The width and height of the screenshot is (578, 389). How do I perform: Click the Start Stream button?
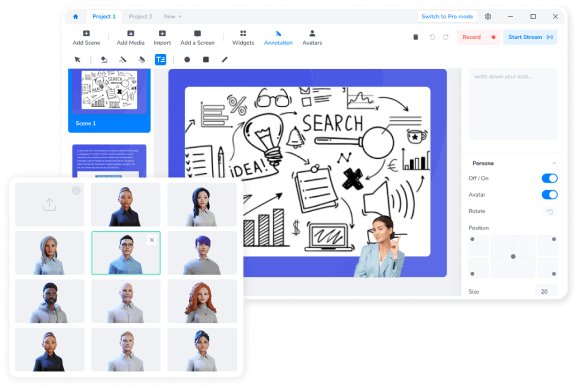coord(530,37)
